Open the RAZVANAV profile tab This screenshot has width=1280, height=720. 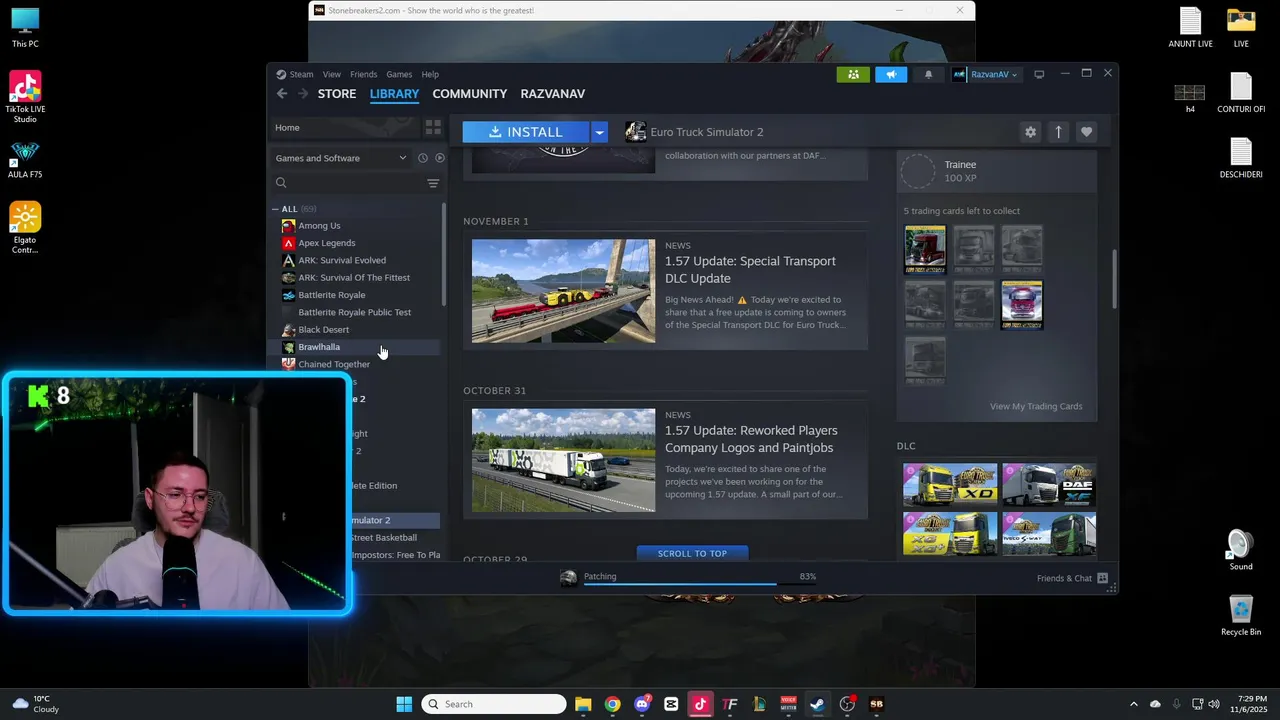click(x=553, y=94)
